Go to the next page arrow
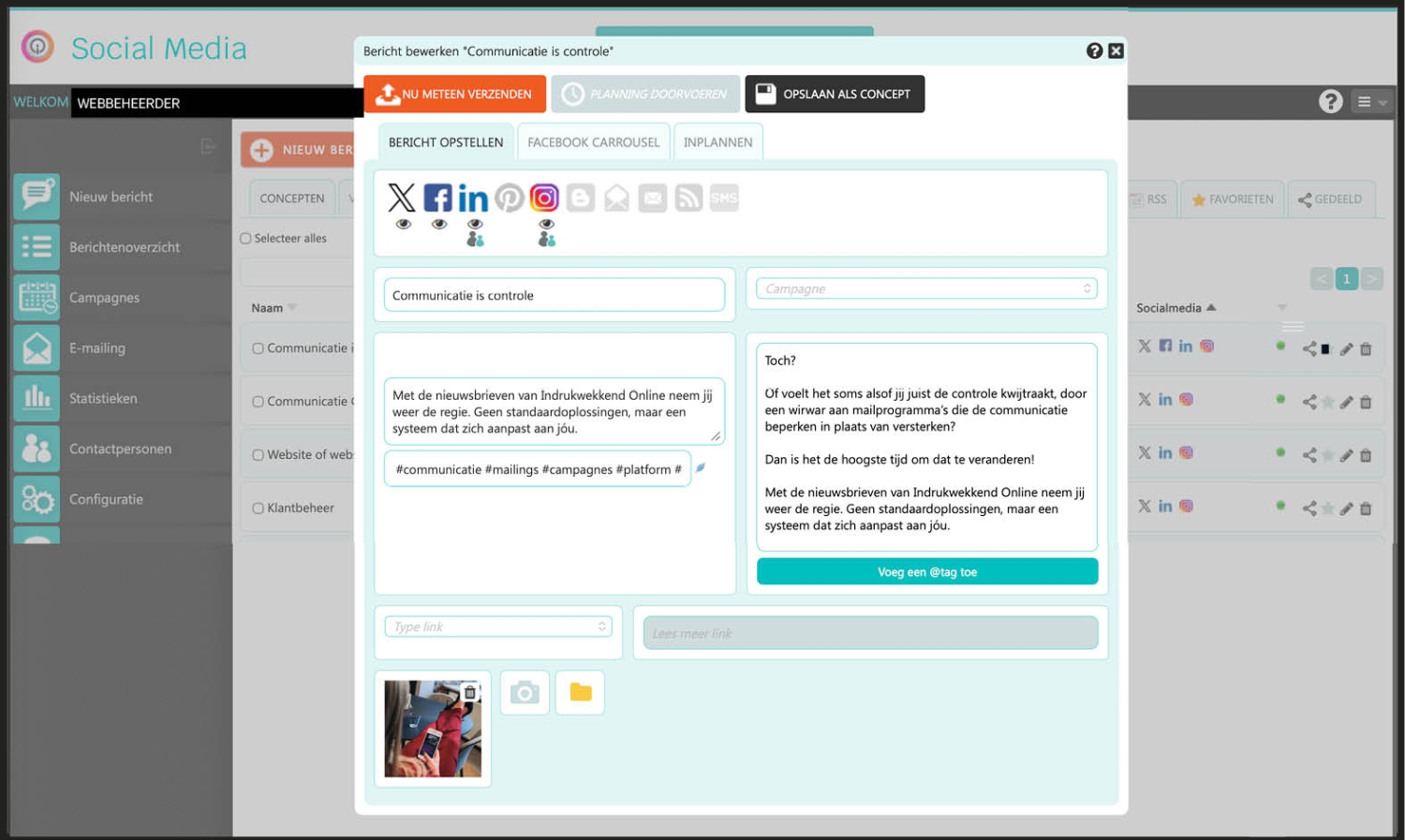The image size is (1405, 840). [1371, 278]
